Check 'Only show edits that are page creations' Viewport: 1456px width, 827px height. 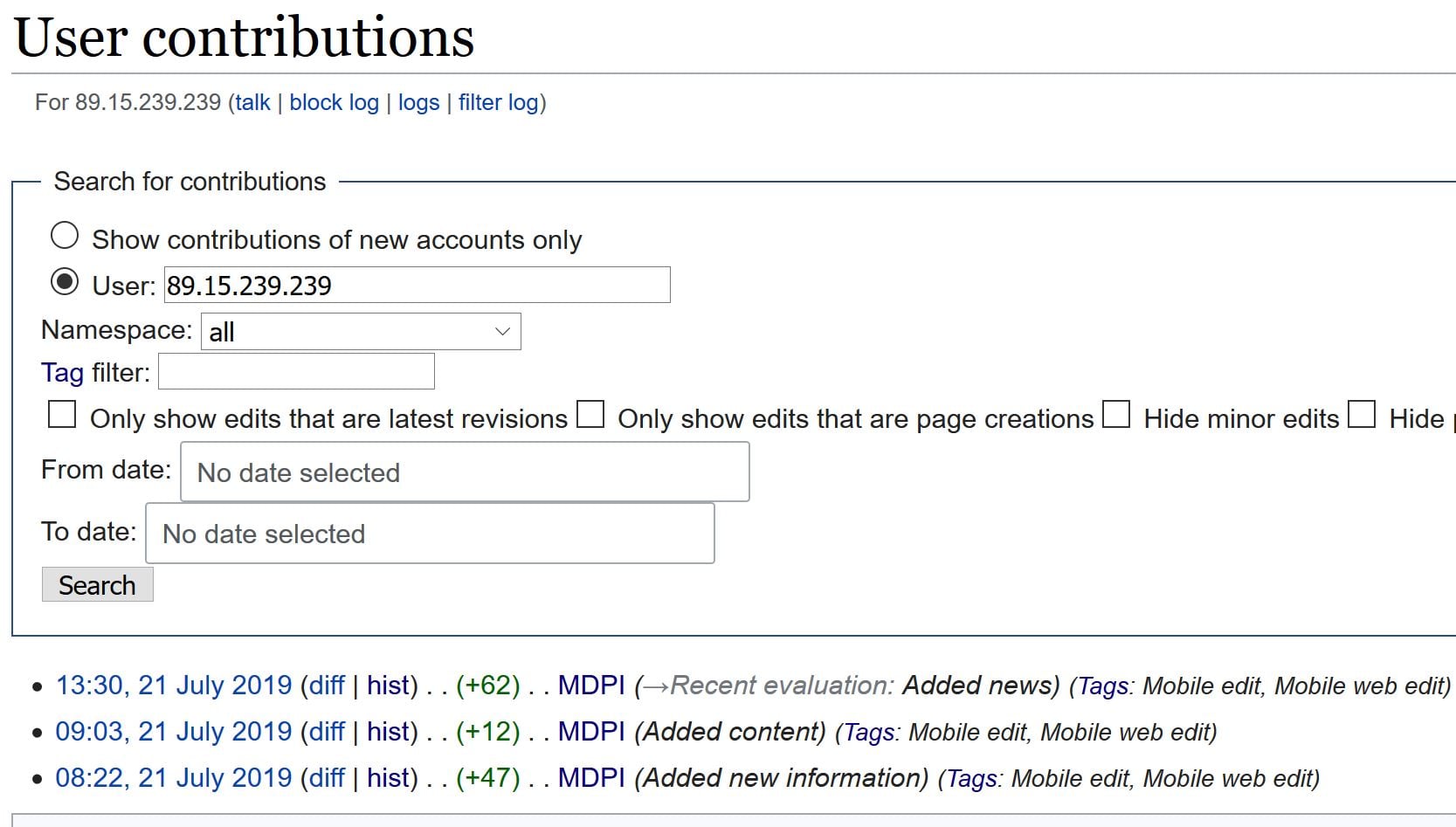coord(590,415)
